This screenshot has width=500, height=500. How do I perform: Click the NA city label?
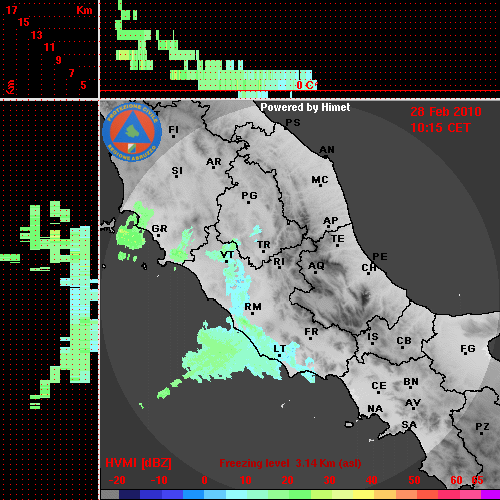click(x=375, y=408)
